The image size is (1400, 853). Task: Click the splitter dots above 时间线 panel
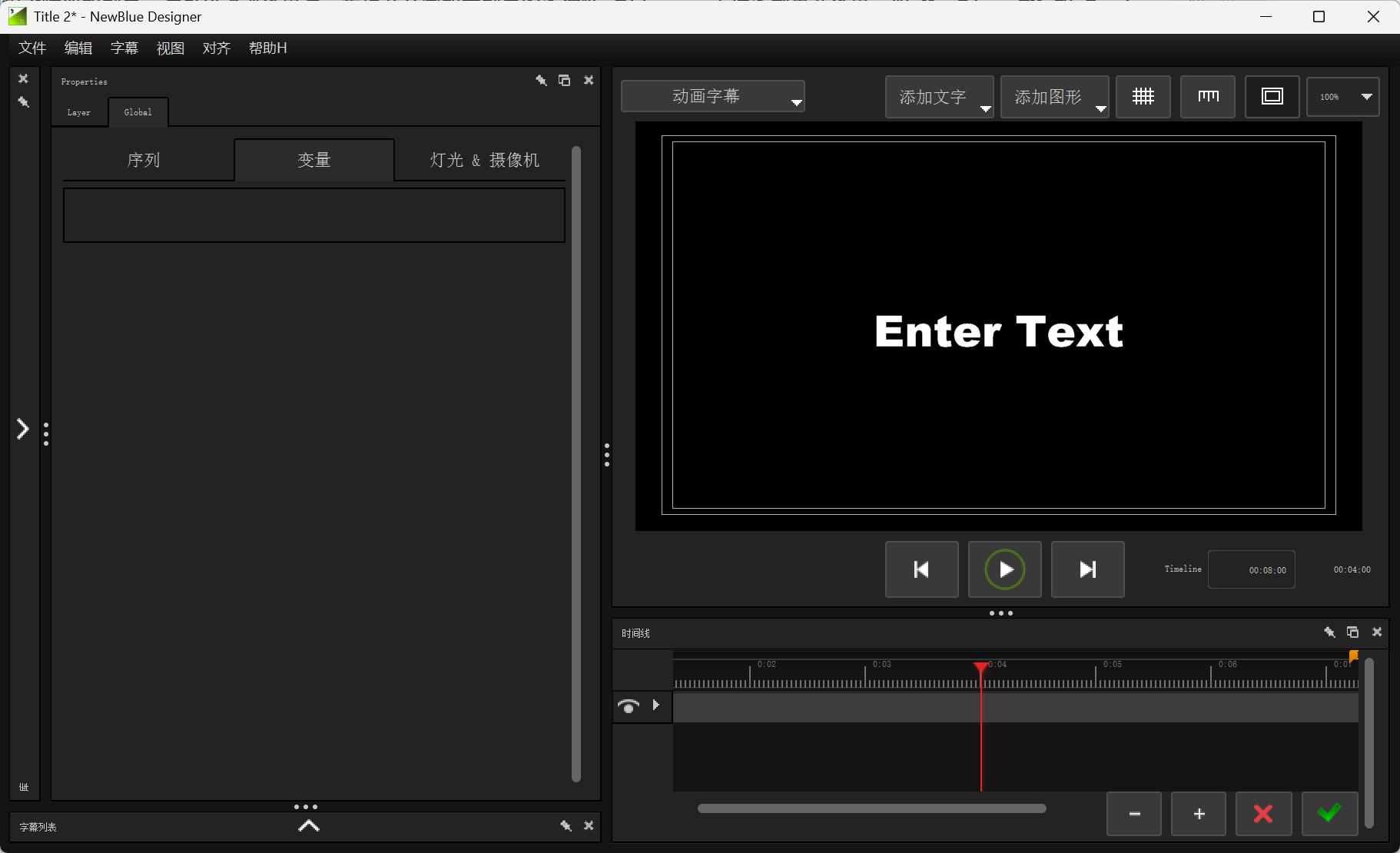coord(1000,613)
